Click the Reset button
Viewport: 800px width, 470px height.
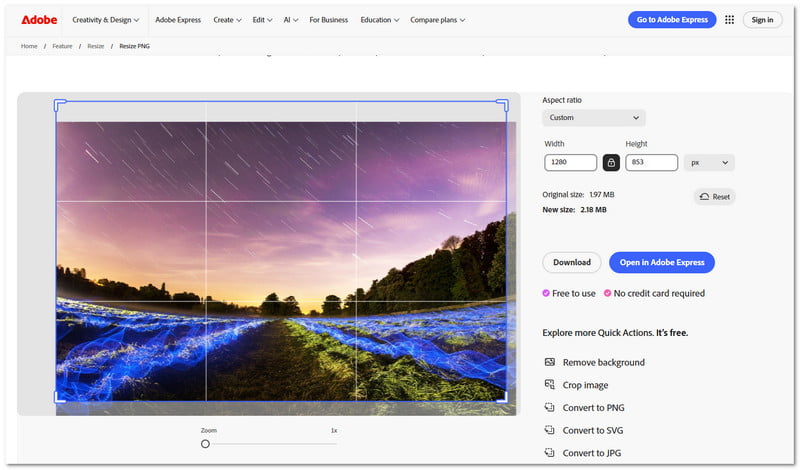pyautogui.click(x=714, y=197)
